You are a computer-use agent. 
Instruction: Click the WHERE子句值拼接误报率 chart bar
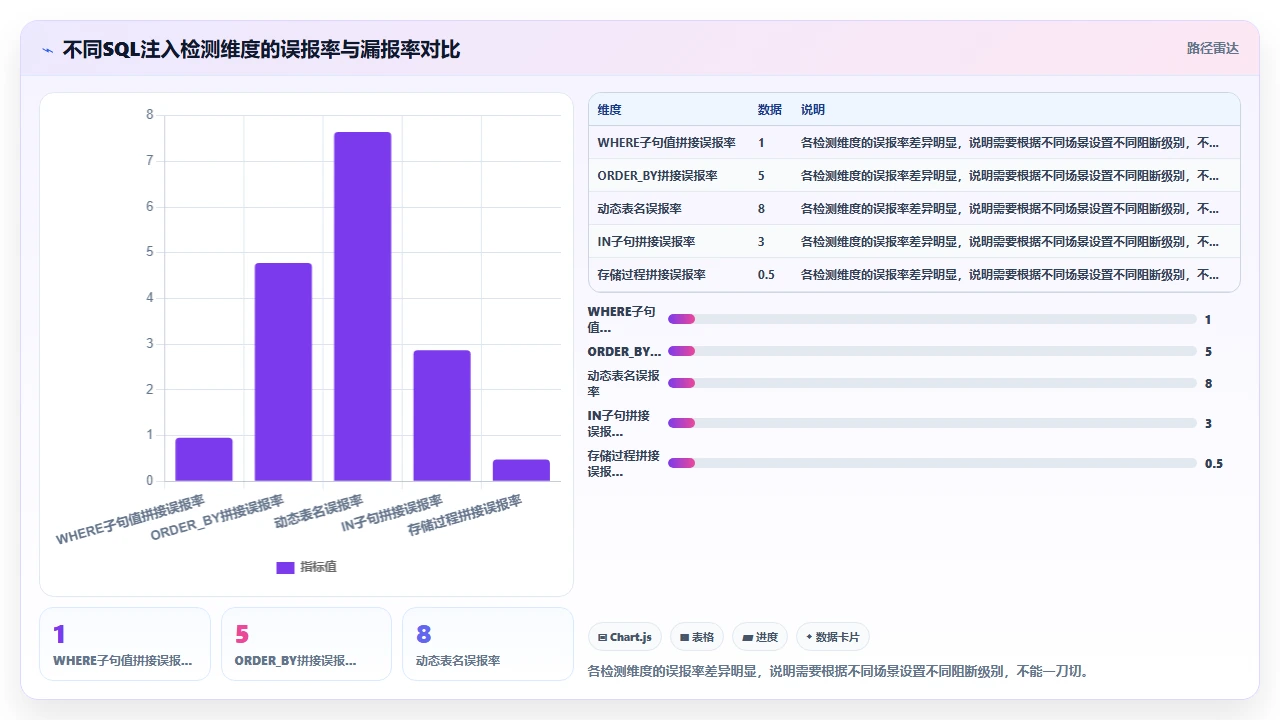click(204, 460)
